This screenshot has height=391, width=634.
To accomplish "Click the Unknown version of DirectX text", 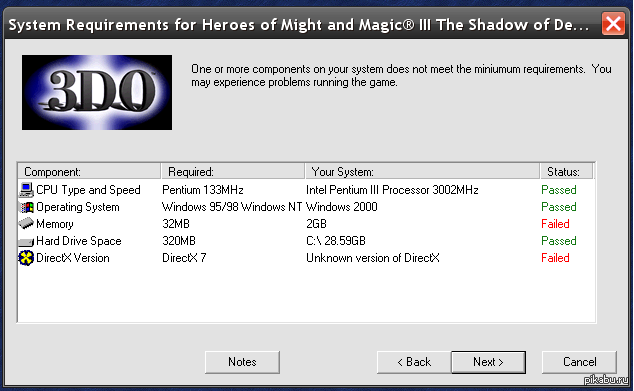I will [373, 258].
